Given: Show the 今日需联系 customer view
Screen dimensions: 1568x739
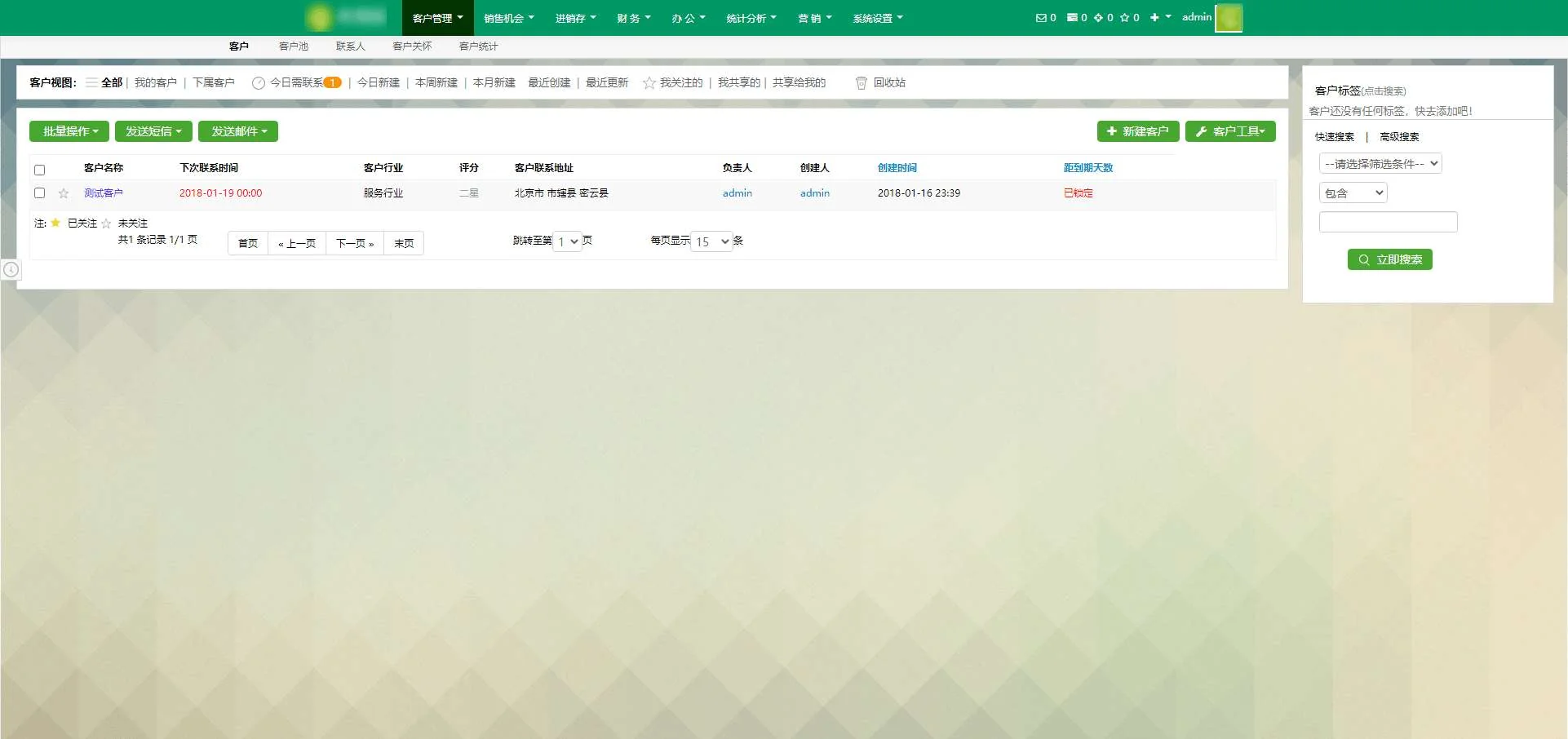Looking at the screenshot, I should click(x=296, y=82).
